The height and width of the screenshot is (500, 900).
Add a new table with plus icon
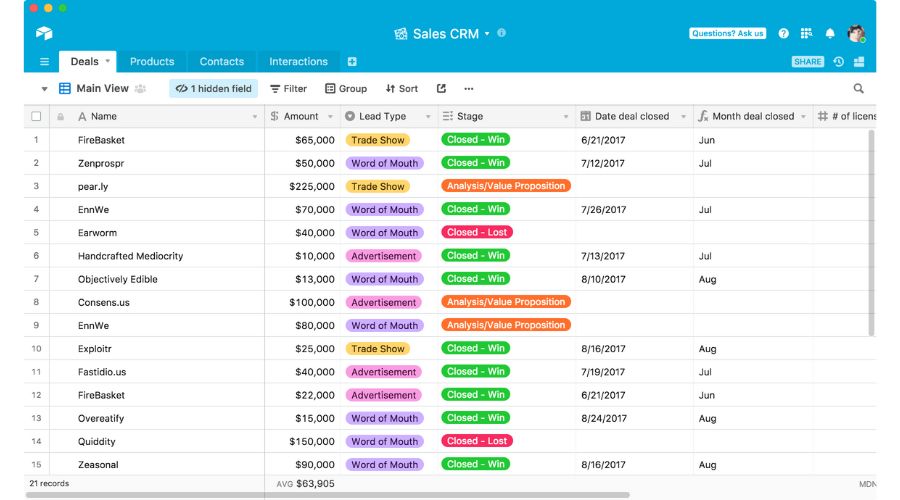pos(352,61)
